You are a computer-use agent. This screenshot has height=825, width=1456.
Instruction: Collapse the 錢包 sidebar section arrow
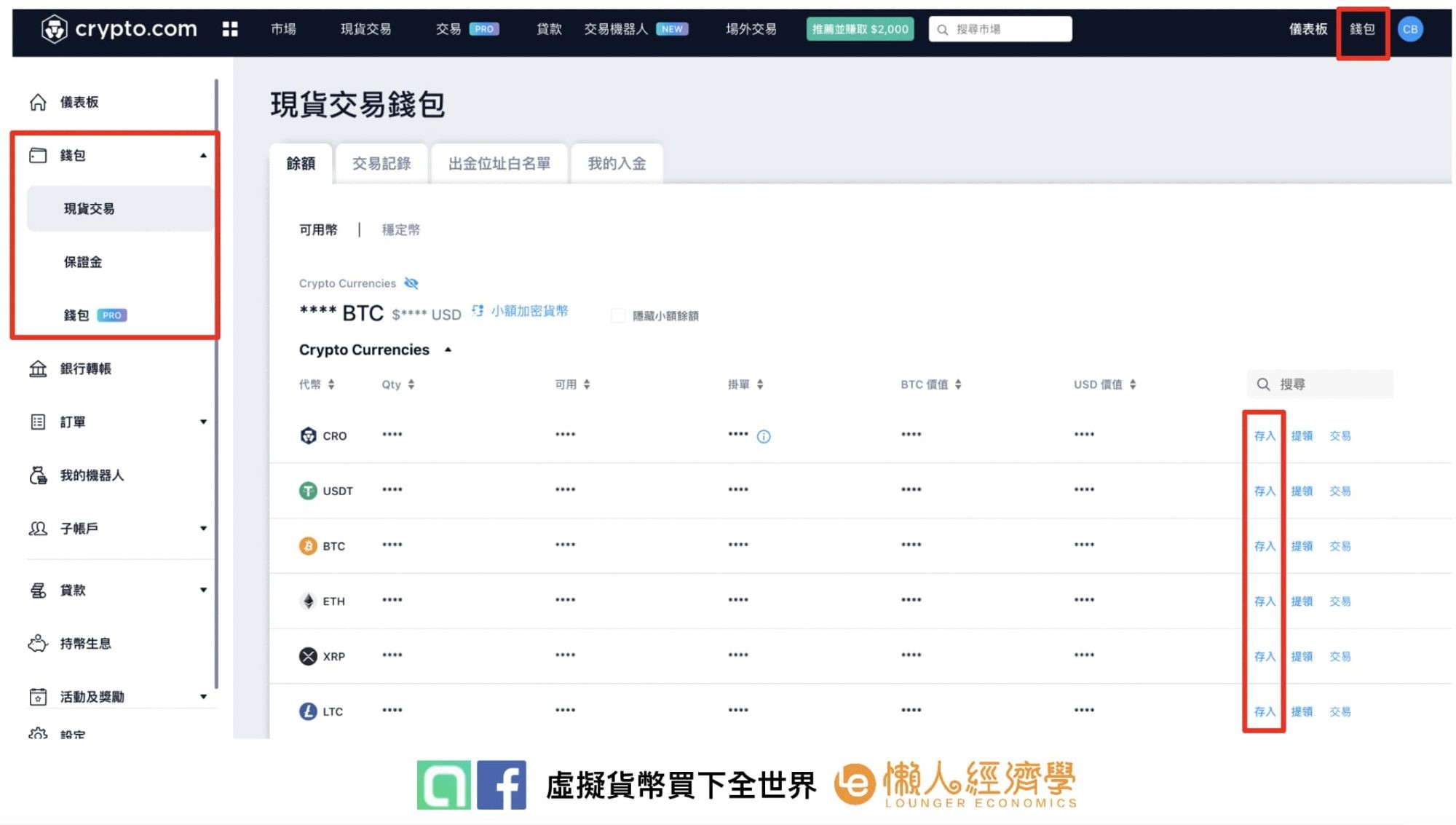pos(203,155)
